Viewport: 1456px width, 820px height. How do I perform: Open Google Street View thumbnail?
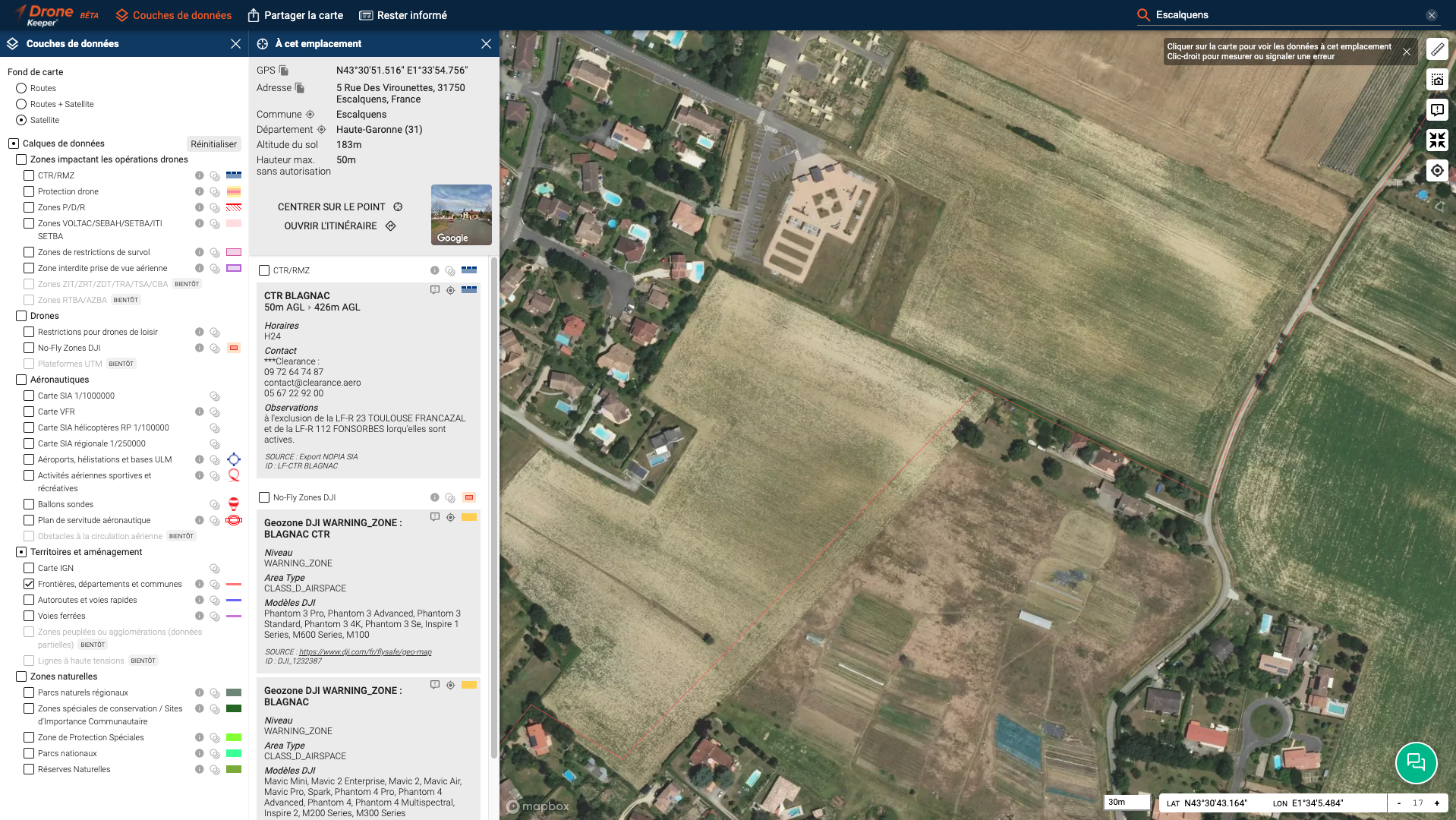462,215
